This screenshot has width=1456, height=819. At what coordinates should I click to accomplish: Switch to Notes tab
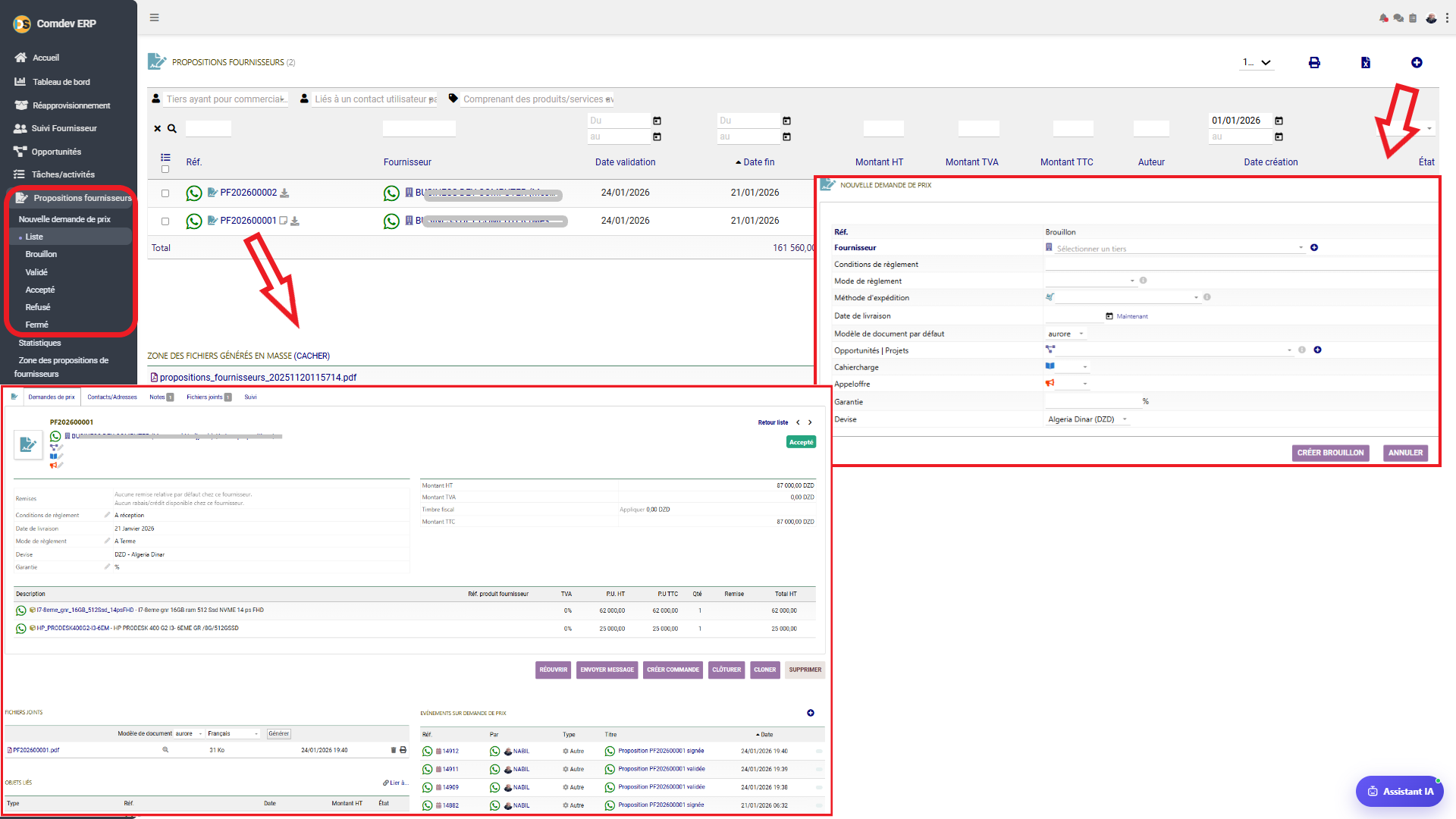point(161,397)
